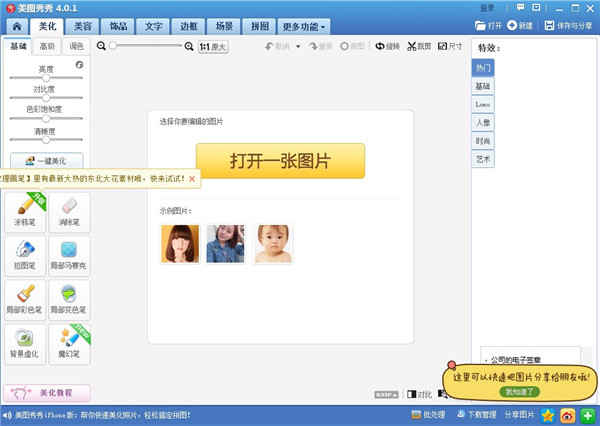Image resolution: width=600 pixels, height=426 pixels.
Task: Choose the 时尚 fashion effects category
Action: (x=483, y=141)
